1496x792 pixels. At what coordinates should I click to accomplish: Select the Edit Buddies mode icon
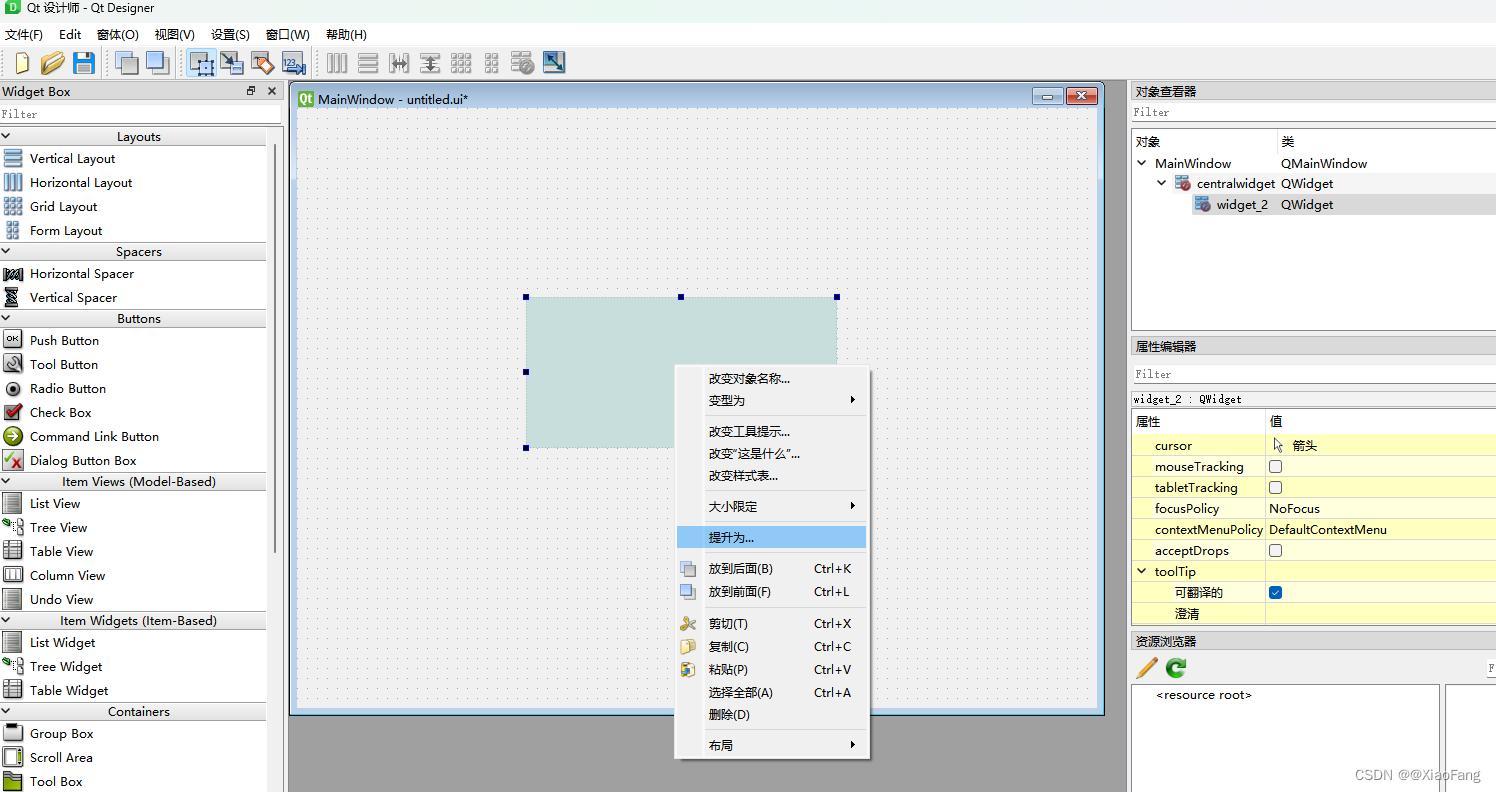pos(263,62)
